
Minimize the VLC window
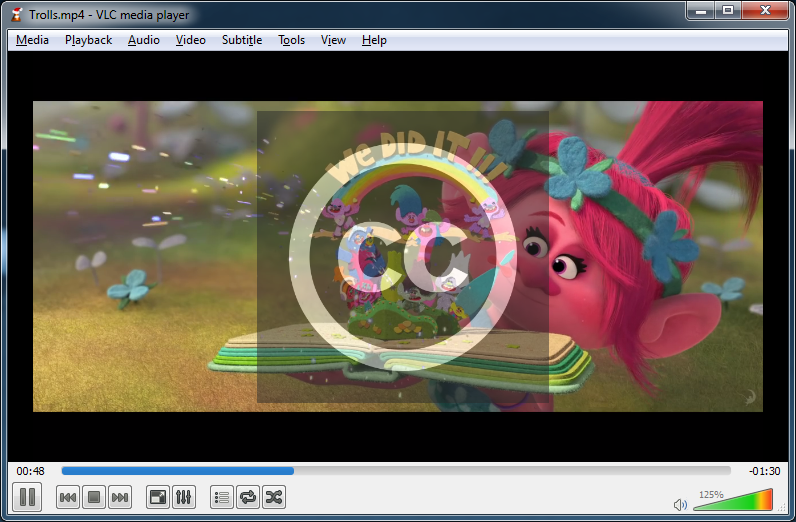coord(701,11)
